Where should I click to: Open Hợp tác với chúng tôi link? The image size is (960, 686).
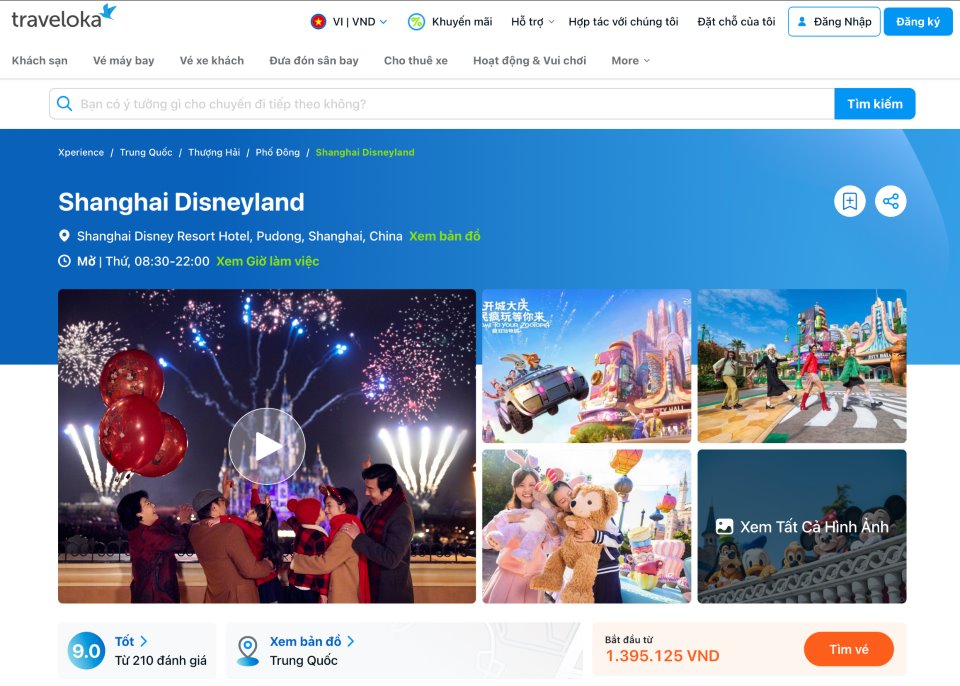pos(623,22)
